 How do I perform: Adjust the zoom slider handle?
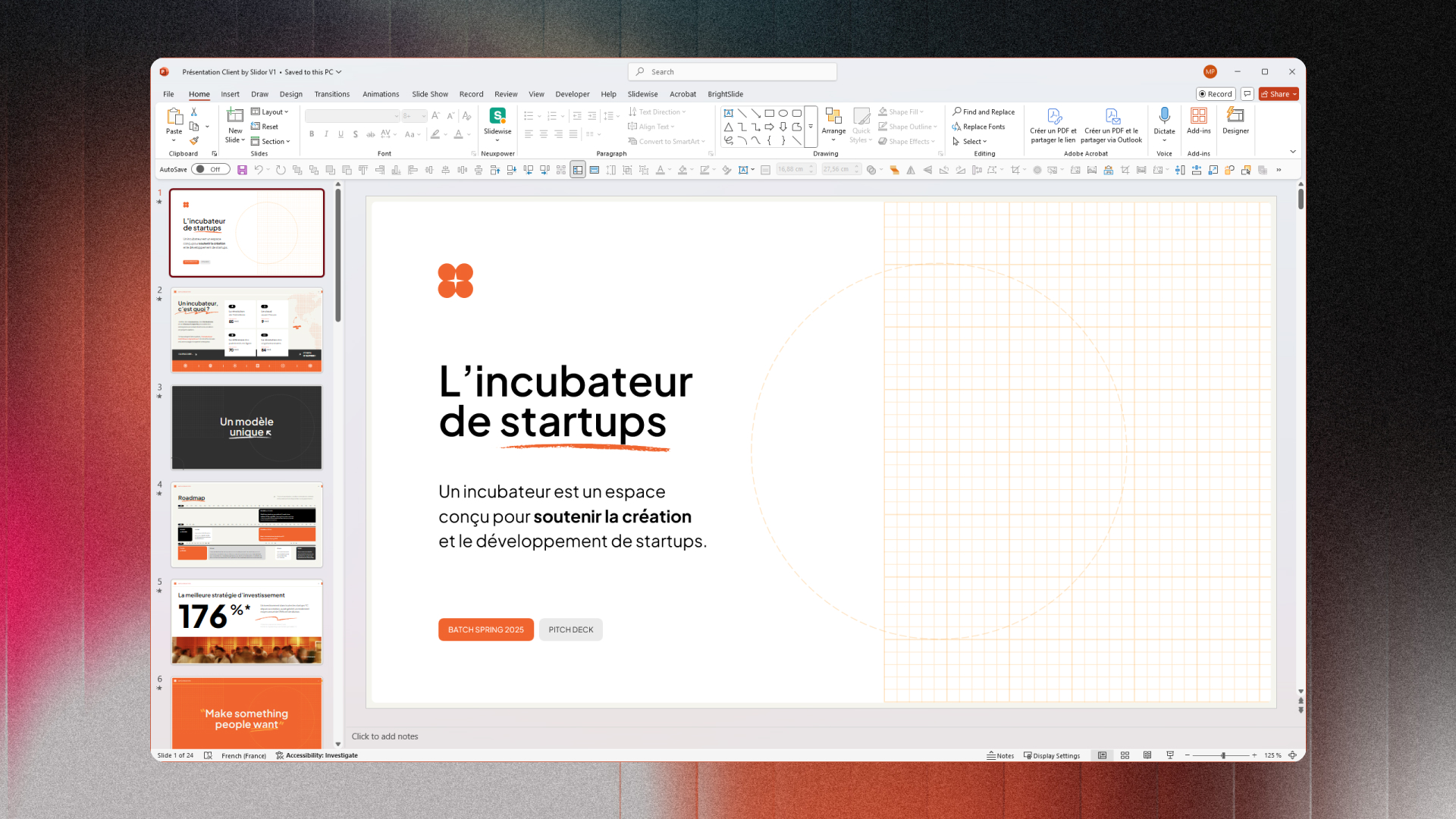[x=1223, y=755]
